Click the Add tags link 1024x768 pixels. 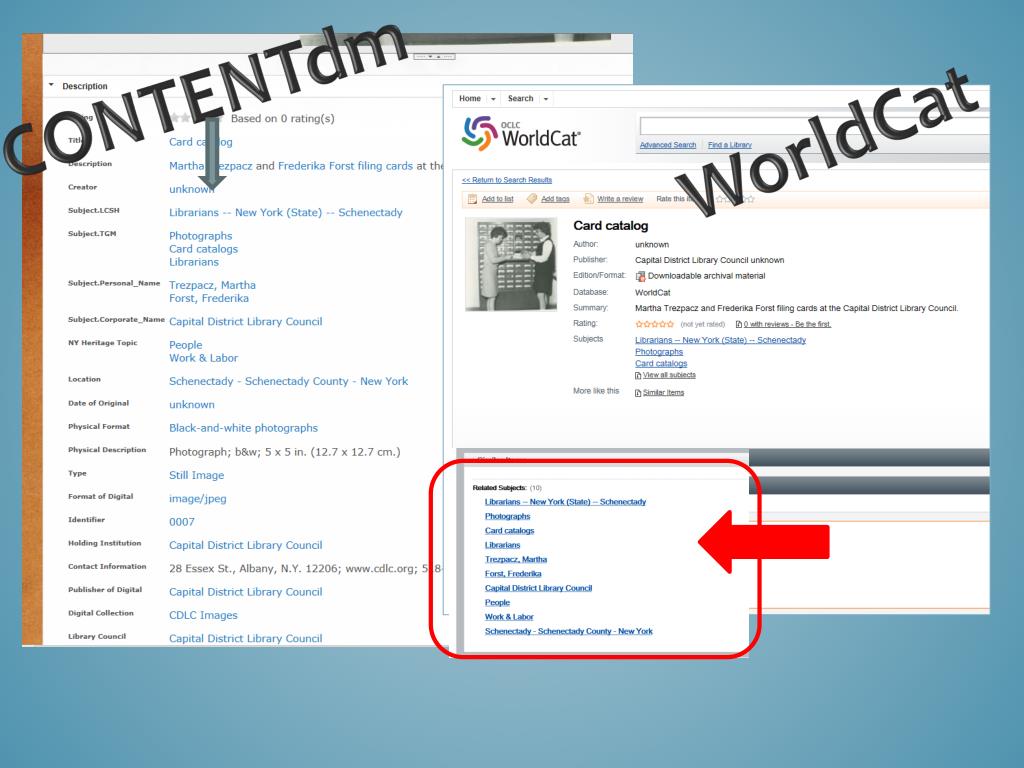tap(555, 199)
